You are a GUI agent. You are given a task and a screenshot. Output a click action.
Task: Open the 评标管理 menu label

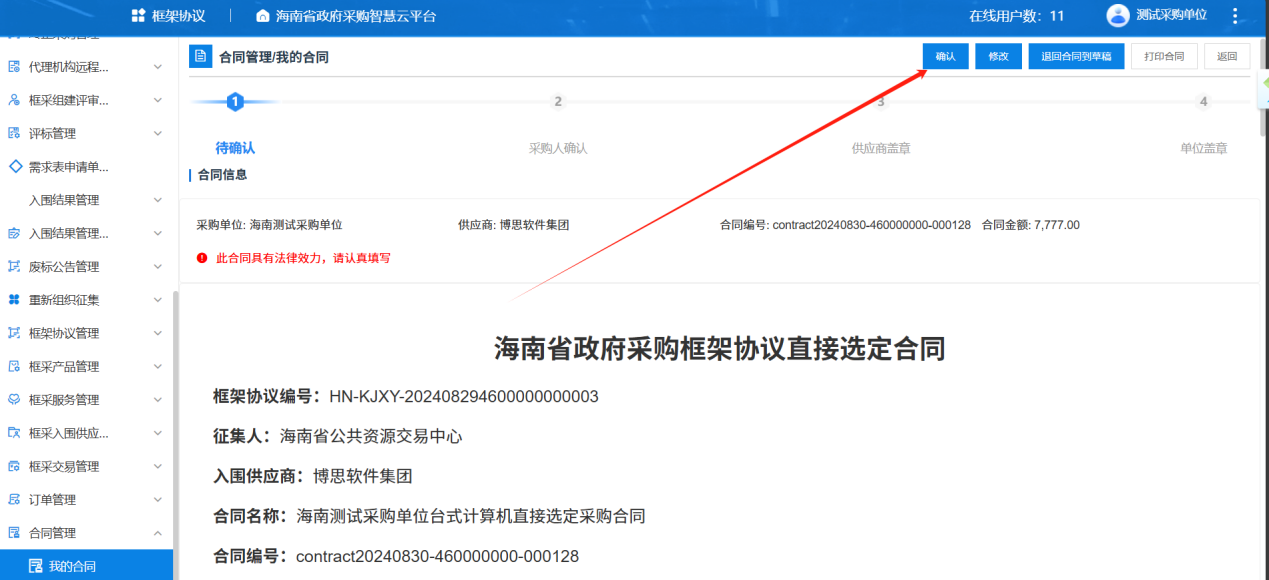tap(52, 133)
